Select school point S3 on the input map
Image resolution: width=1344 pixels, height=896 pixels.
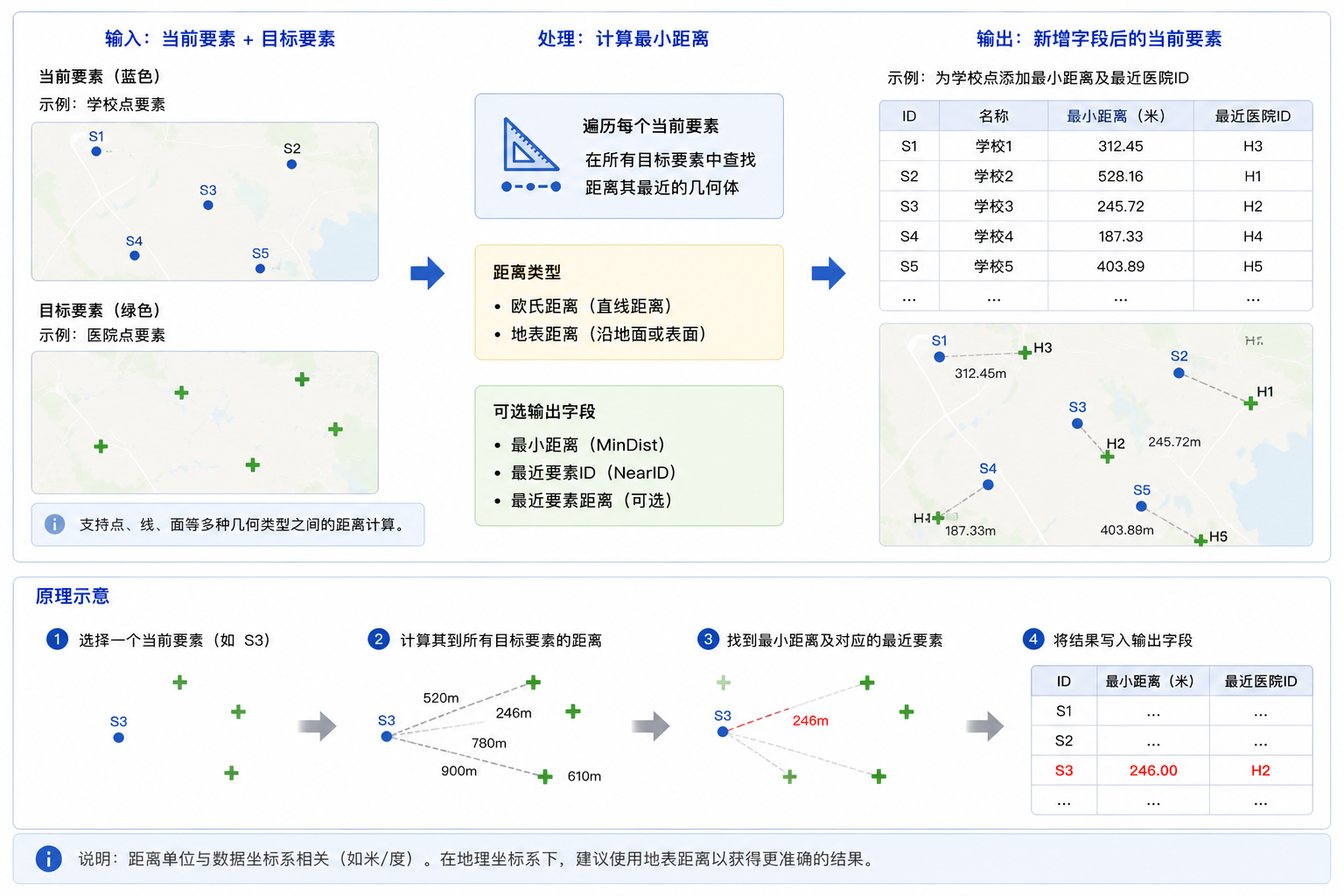click(207, 205)
